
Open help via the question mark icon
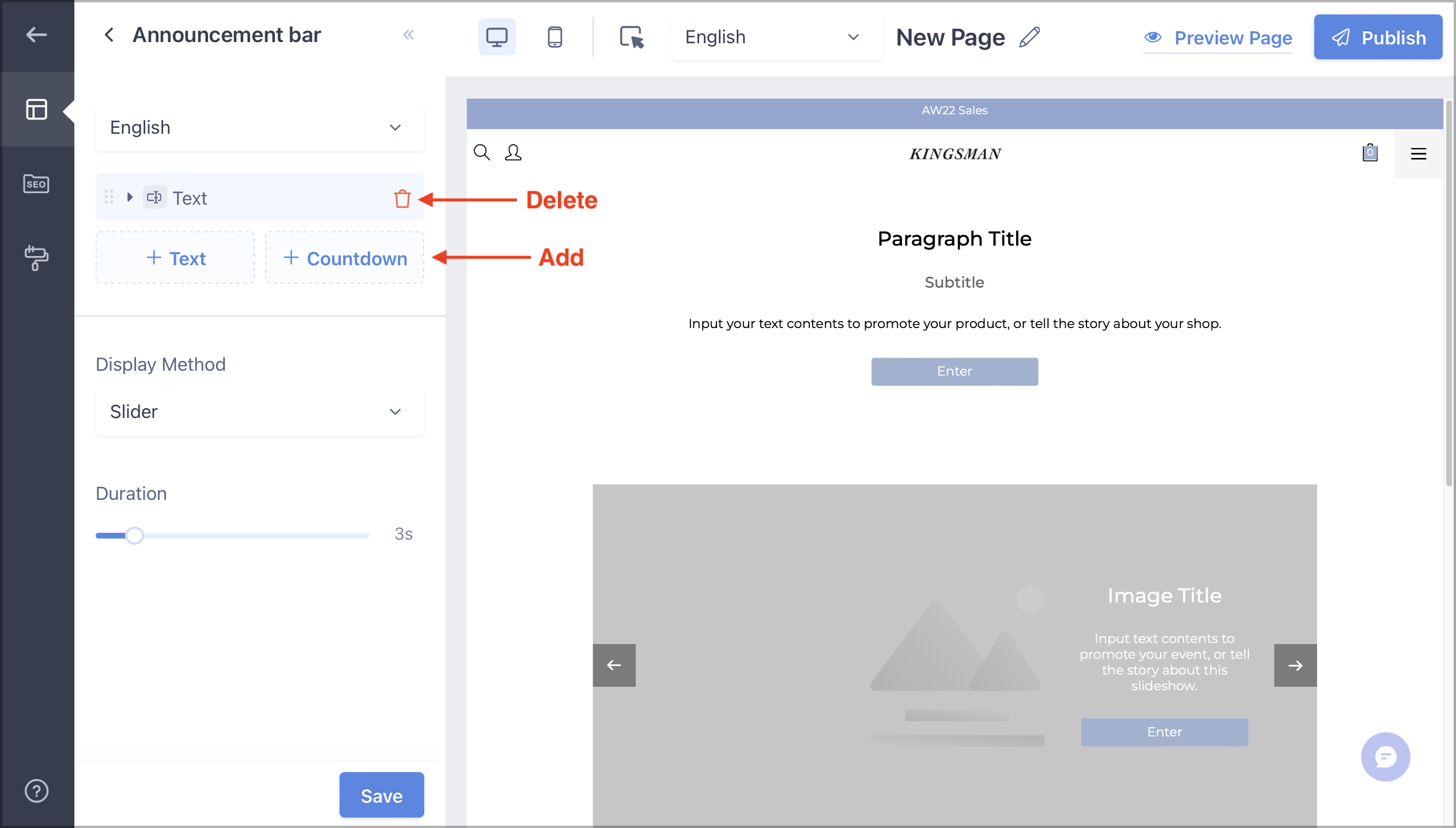pyautogui.click(x=36, y=791)
